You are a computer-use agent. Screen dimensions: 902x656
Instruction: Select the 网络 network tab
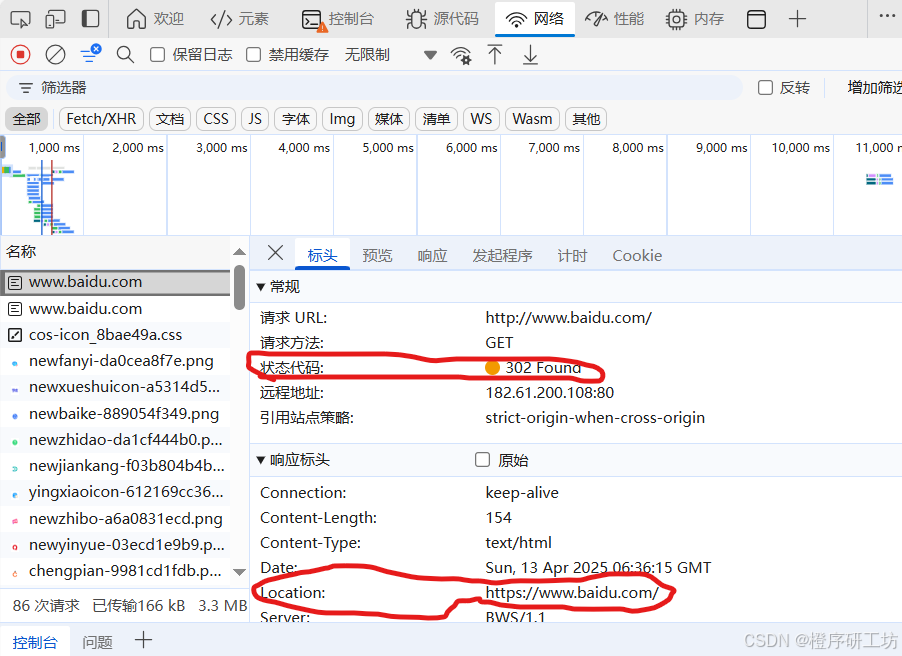(x=534, y=19)
